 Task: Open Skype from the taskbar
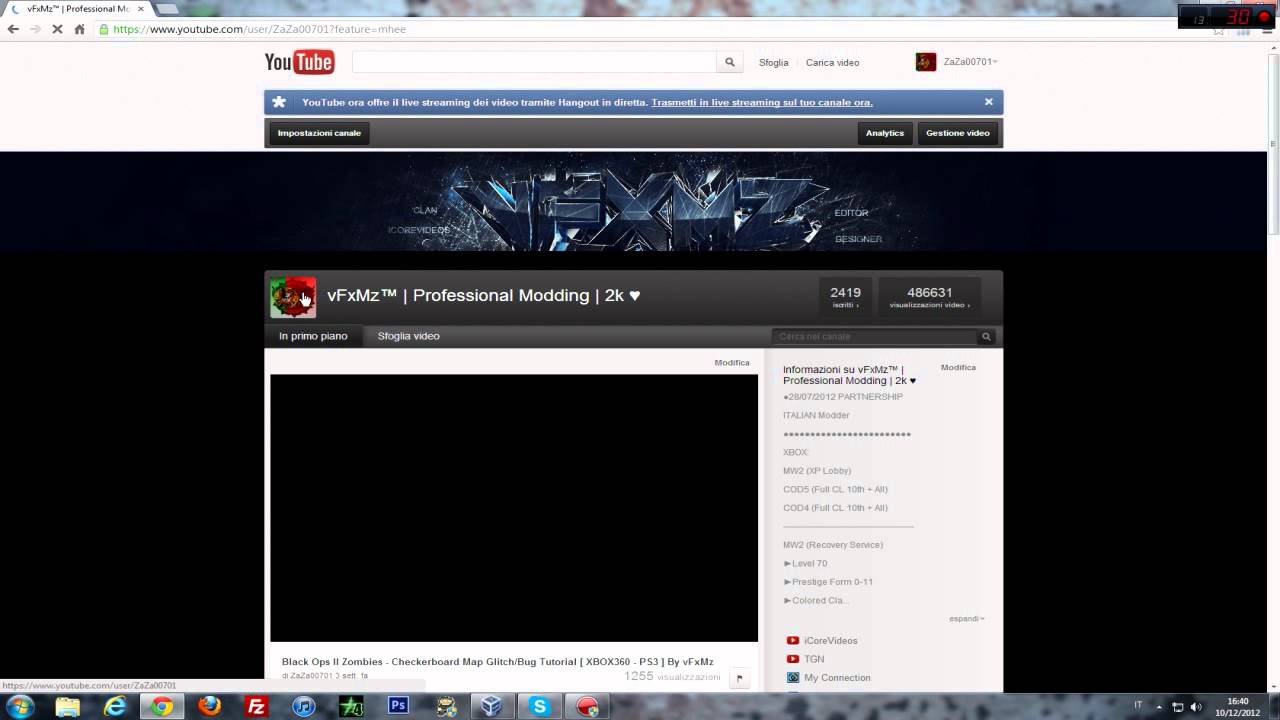click(x=540, y=706)
